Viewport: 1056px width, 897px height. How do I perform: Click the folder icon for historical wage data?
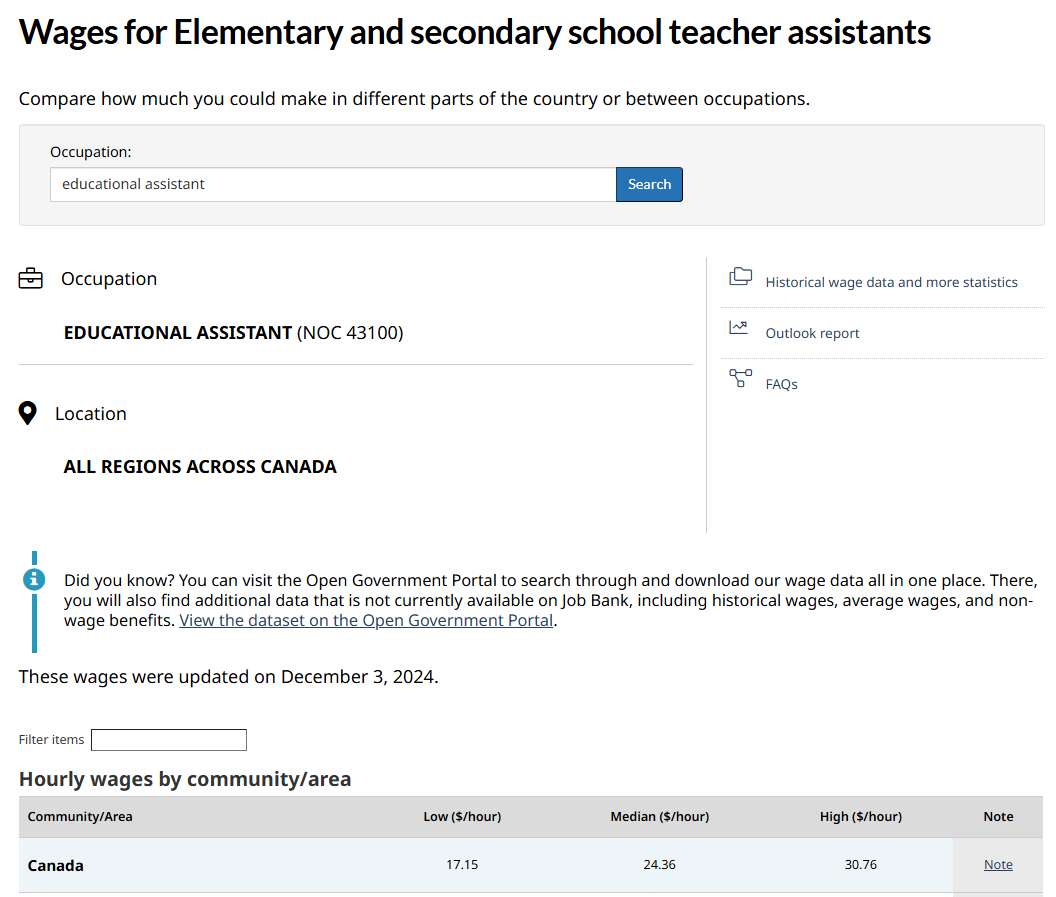pos(740,277)
